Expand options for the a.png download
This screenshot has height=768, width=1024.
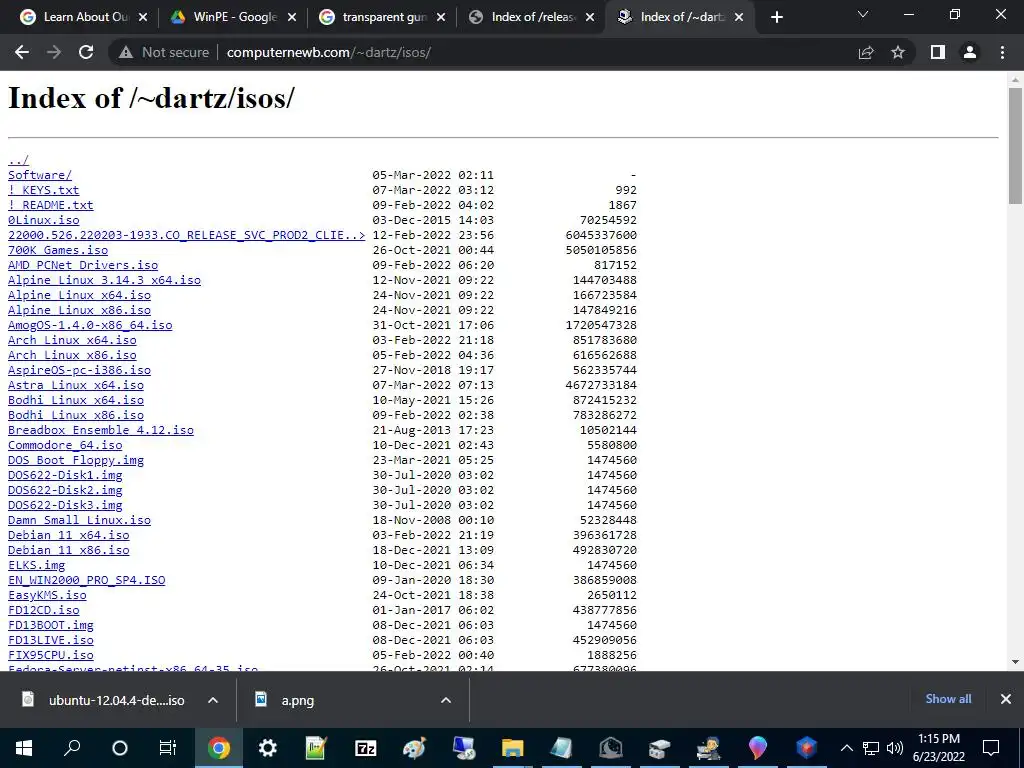click(446, 700)
